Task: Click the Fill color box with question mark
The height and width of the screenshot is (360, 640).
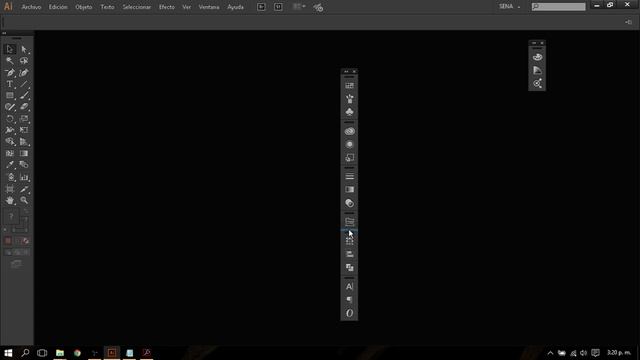Action: (x=11, y=216)
